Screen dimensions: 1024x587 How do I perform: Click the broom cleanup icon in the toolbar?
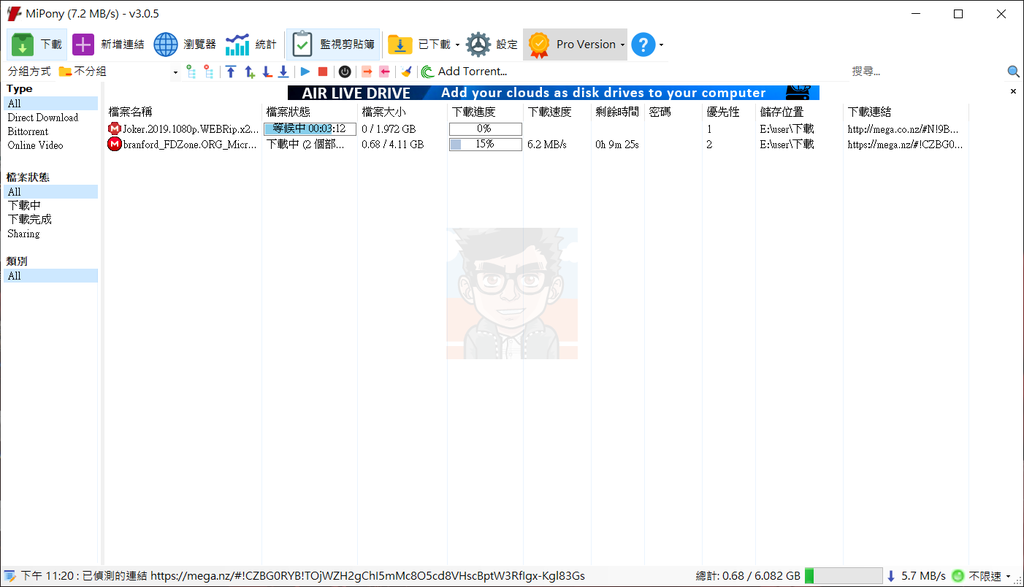pyautogui.click(x=405, y=71)
